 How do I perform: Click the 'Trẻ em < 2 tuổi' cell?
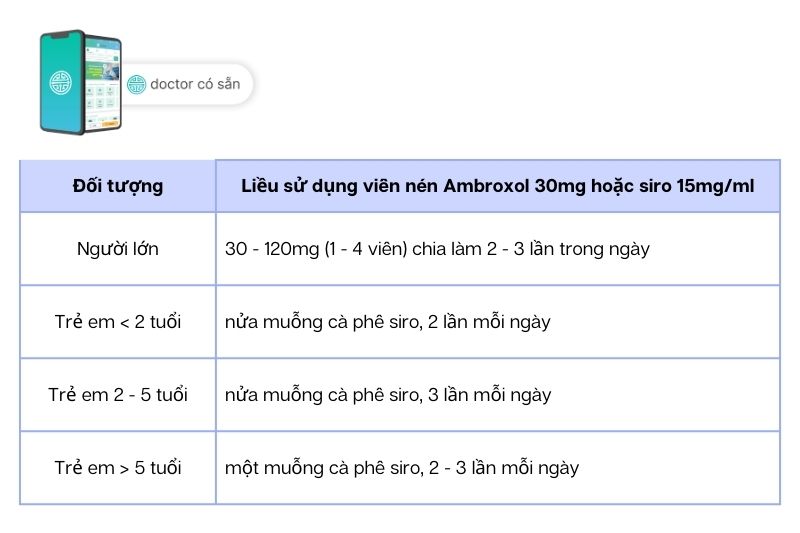[x=118, y=322]
